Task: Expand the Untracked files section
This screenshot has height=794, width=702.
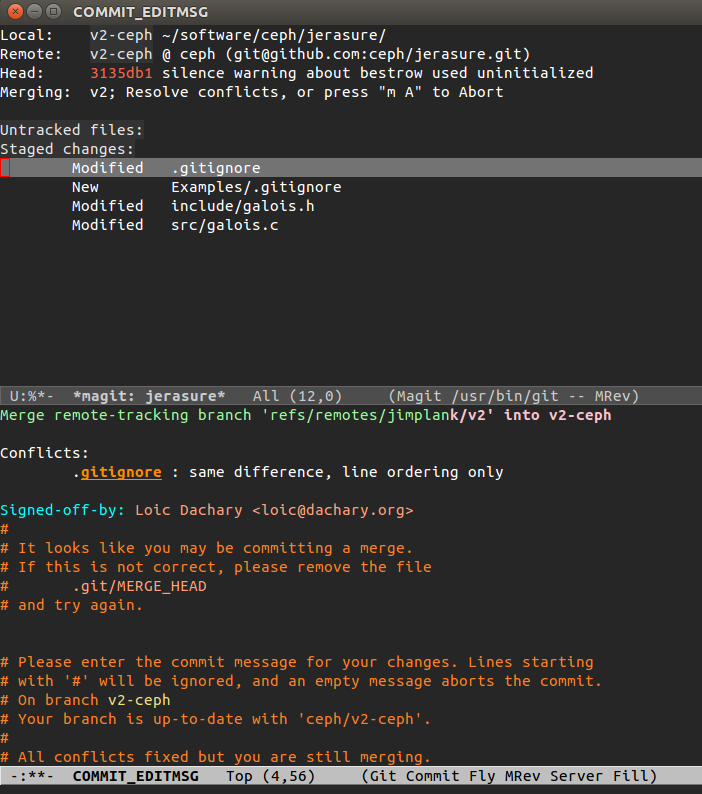Action: (x=71, y=130)
